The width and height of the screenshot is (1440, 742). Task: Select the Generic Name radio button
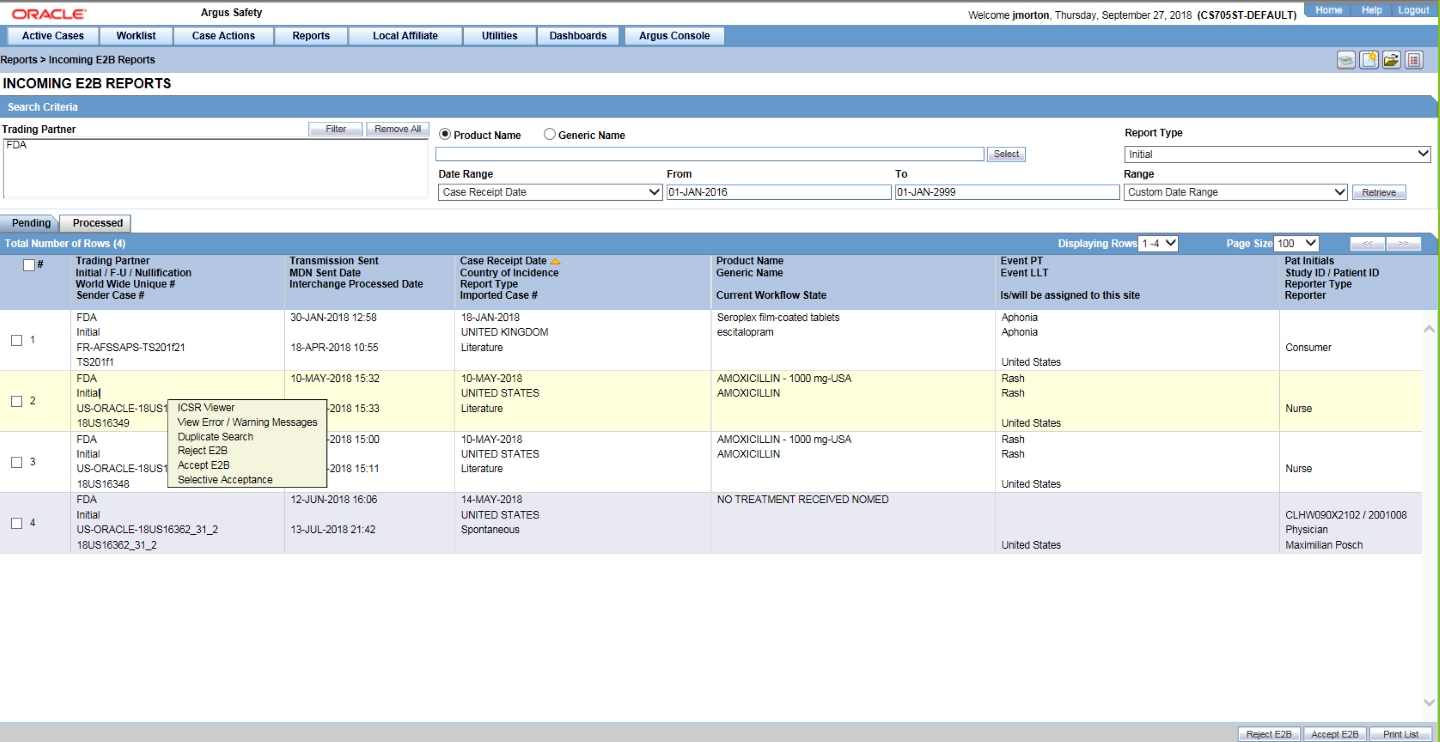click(x=549, y=135)
